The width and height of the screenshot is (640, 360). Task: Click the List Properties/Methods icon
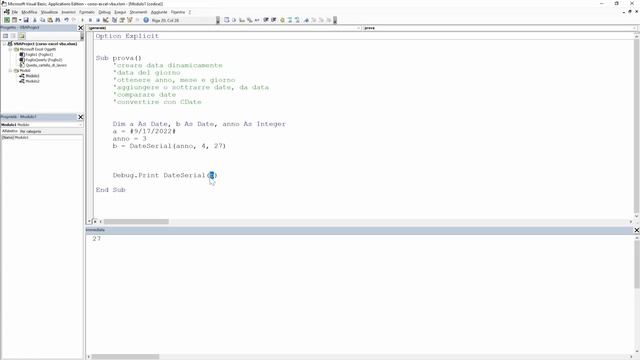[x=227, y=20]
